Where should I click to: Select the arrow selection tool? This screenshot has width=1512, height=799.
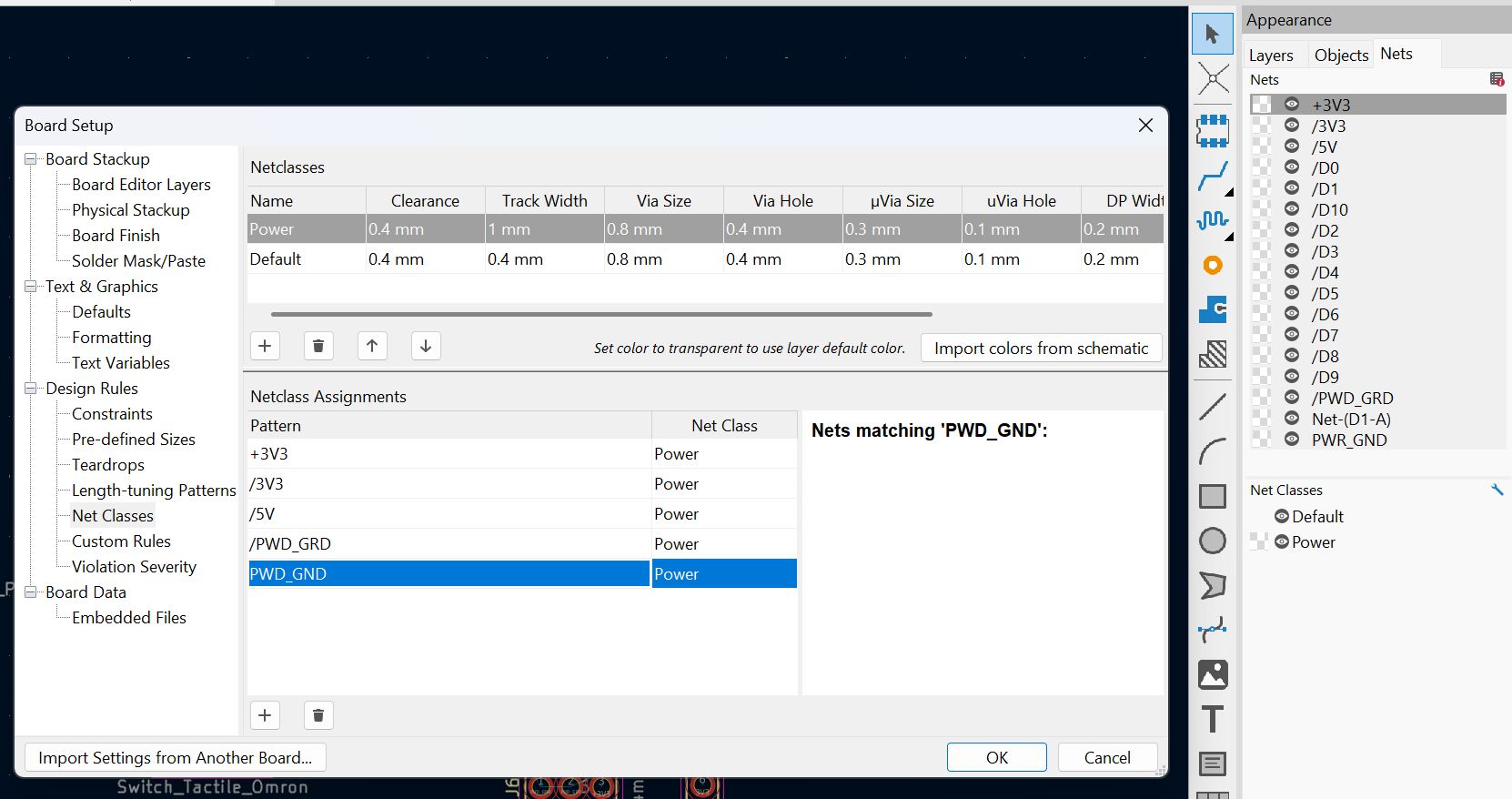click(1213, 35)
